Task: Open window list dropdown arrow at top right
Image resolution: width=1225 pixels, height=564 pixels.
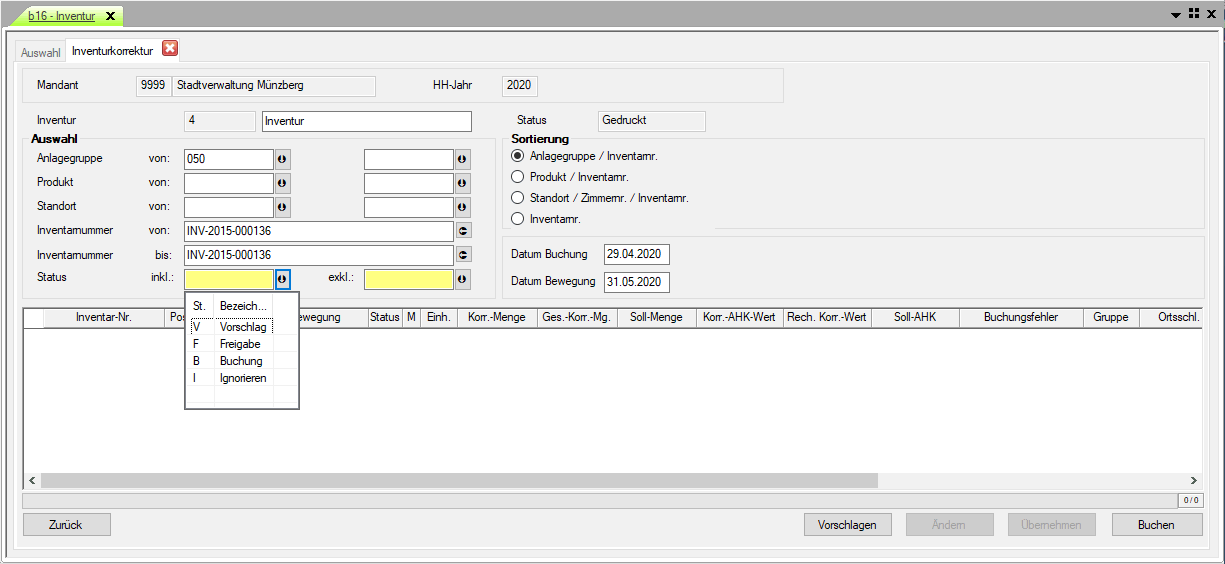Action: pyautogui.click(x=1177, y=15)
